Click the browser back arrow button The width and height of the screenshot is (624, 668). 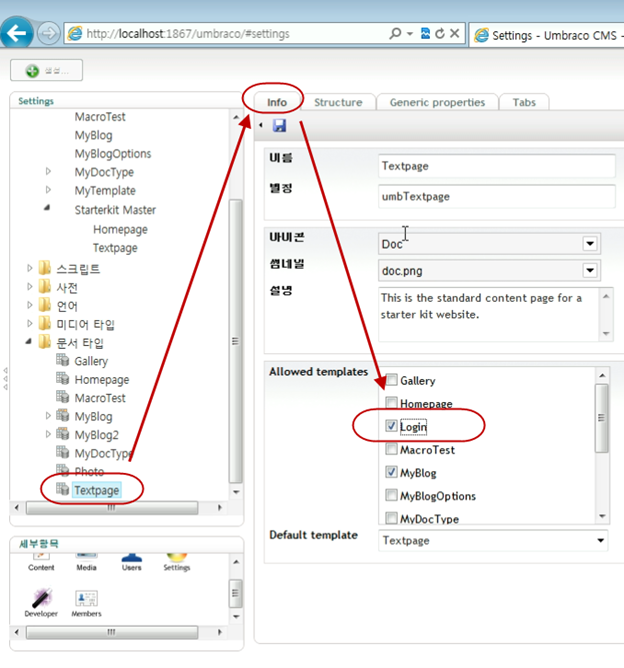point(17,33)
